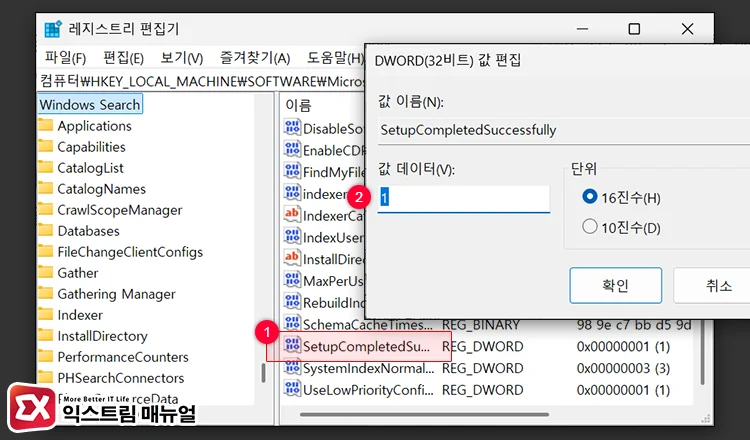Screen dimensions: 750x440
Task: Click the tree pane vertical scrollbar thumb
Action: pyautogui.click(x=263, y=373)
